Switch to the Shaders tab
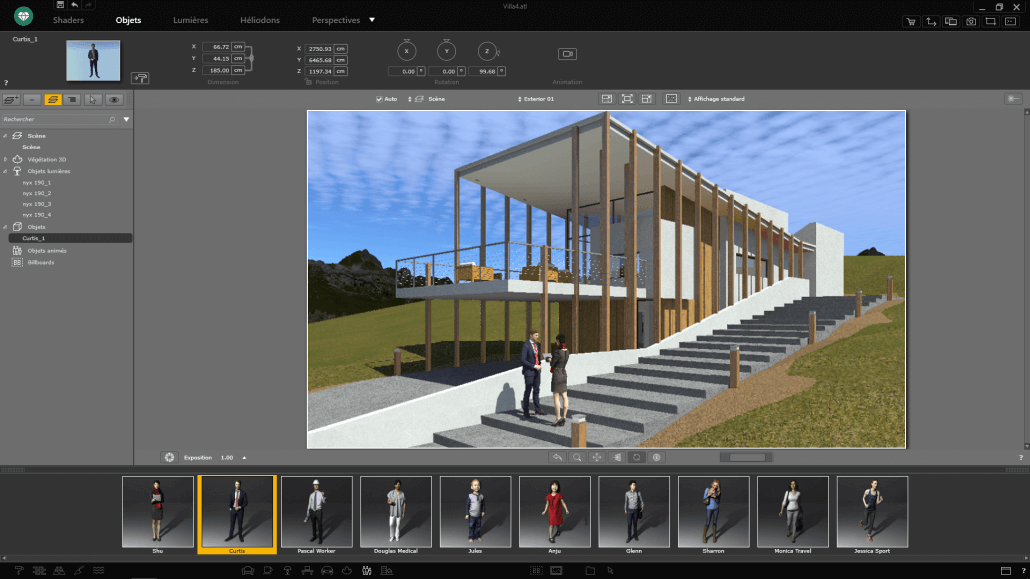The image size is (1030, 579). (68, 19)
